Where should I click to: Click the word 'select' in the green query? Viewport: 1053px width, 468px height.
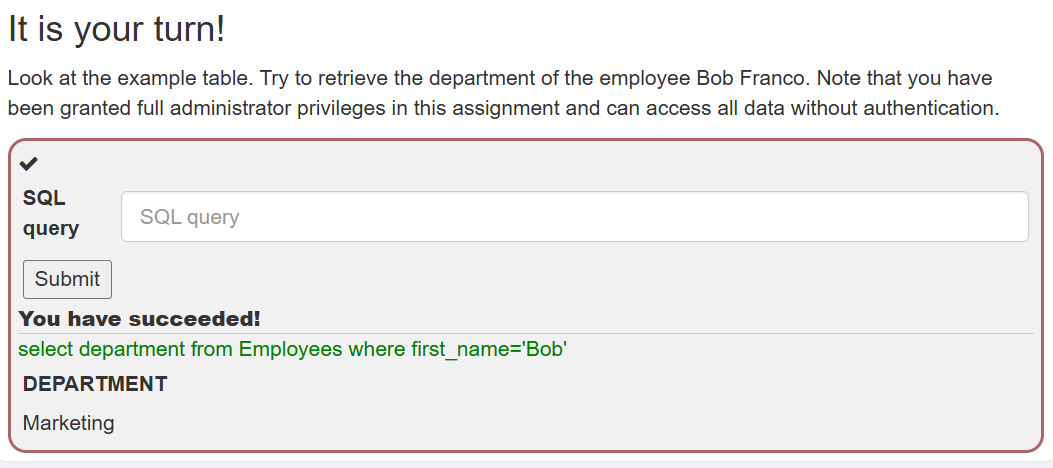[x=46, y=349]
